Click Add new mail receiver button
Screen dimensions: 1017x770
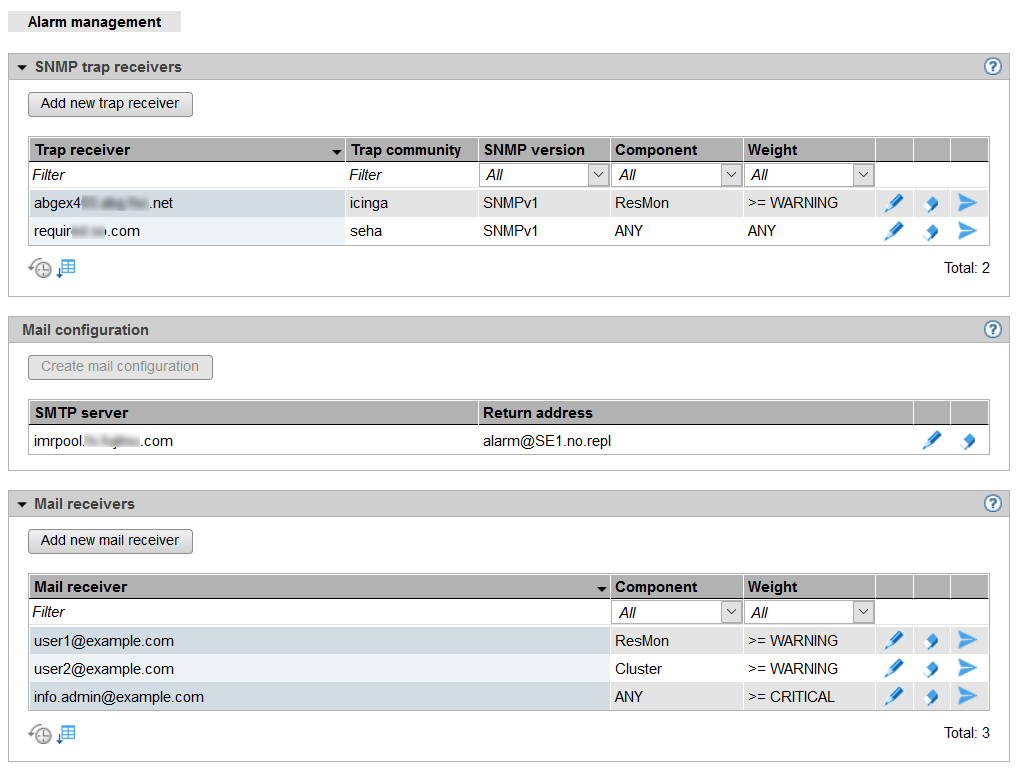coord(110,541)
